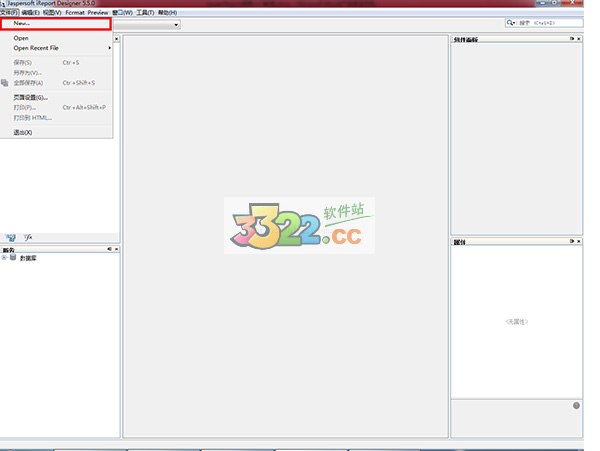Viewport: 600px width, 451px height.
Task: Minimize the iReport Designer window
Action: coord(542,3)
